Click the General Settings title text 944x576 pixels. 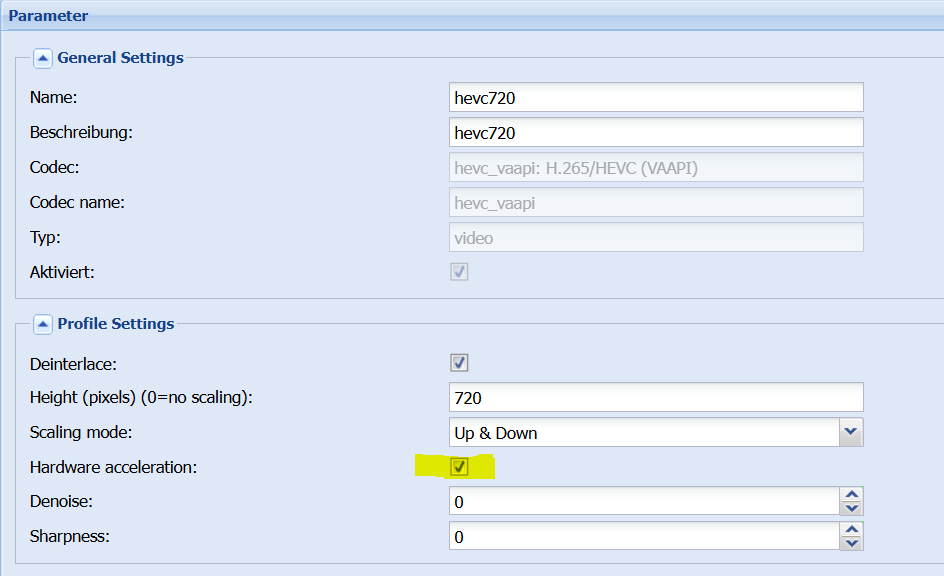click(x=120, y=58)
